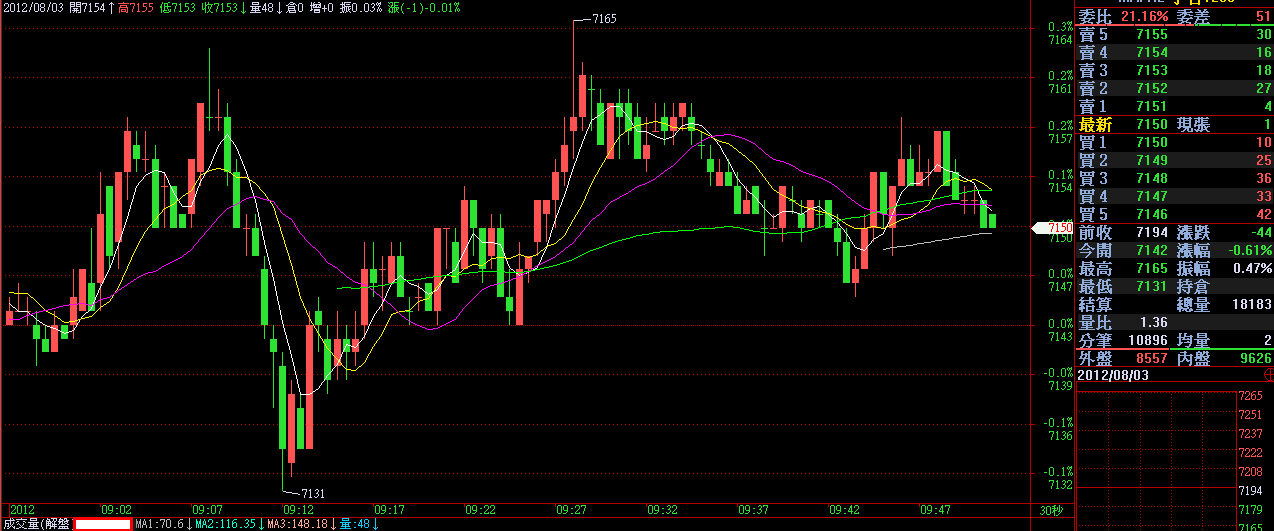
Task: Select the 買3 price 7148
Action: (1152, 178)
